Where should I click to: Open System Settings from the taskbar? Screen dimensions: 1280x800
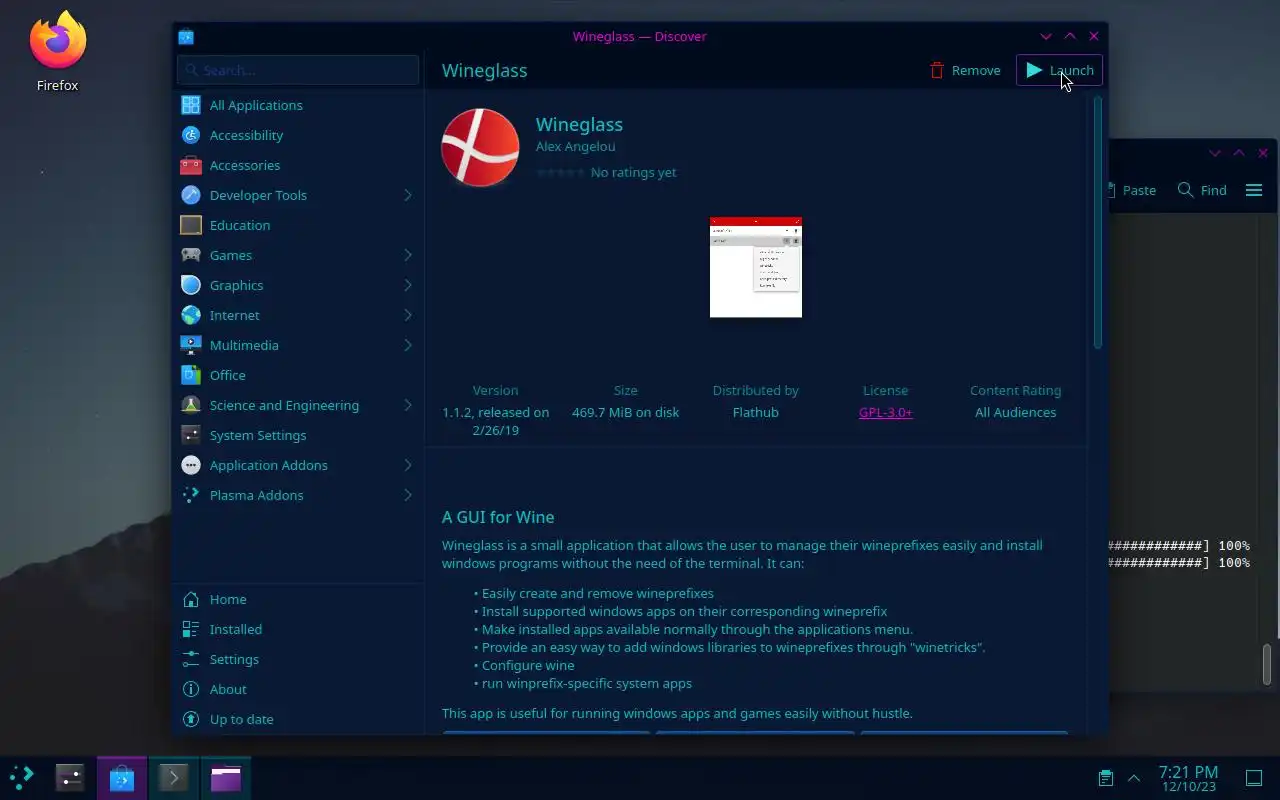[x=69, y=777]
